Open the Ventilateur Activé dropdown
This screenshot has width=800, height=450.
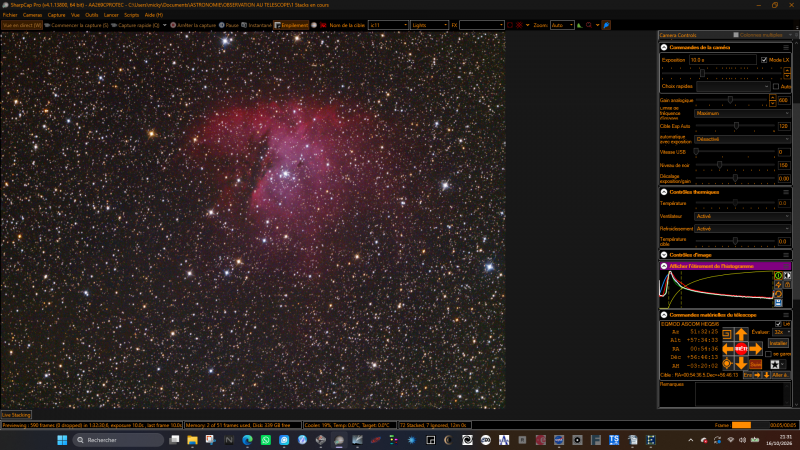pos(742,216)
